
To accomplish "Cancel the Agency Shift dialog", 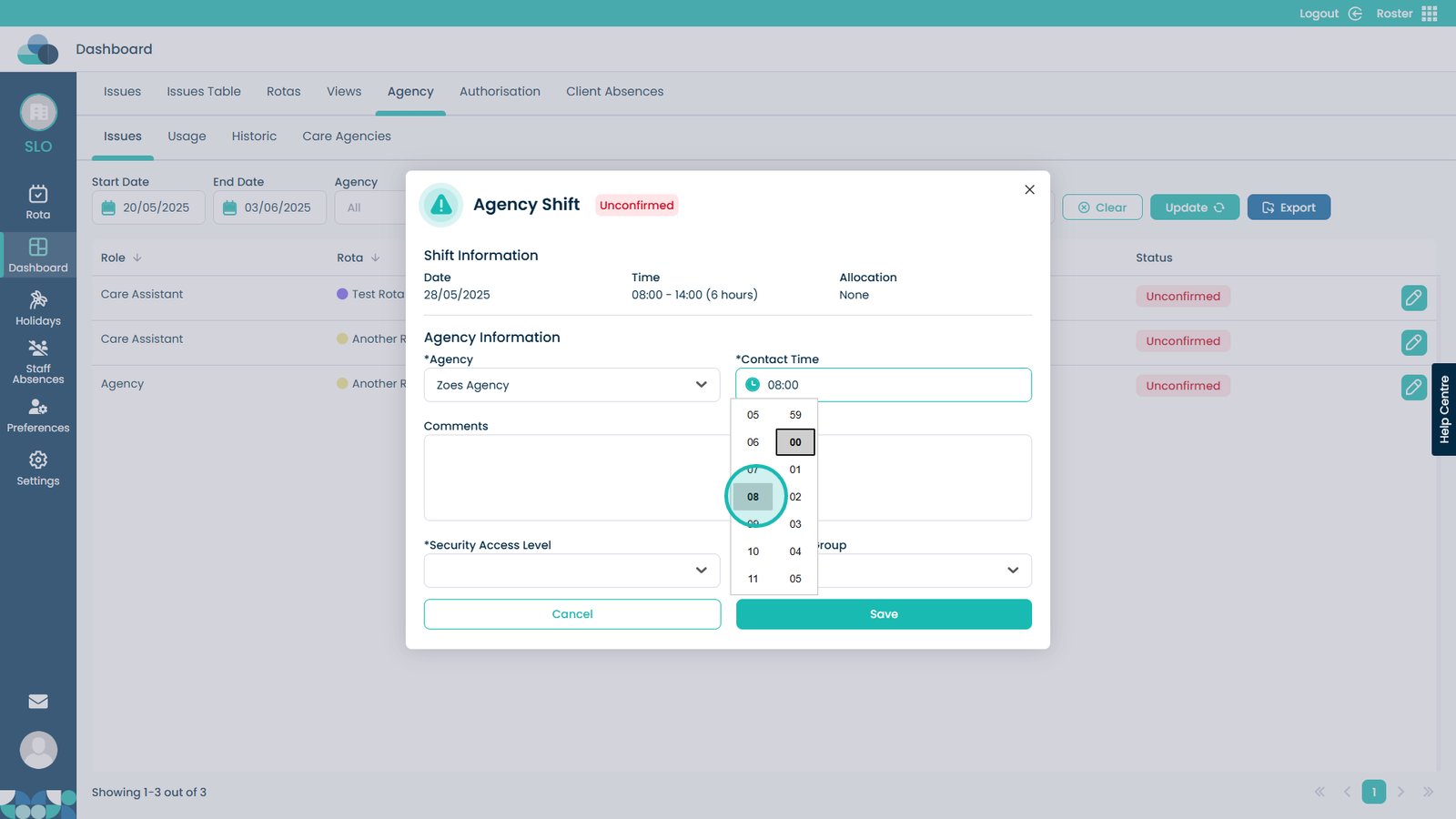I will click(x=571, y=614).
